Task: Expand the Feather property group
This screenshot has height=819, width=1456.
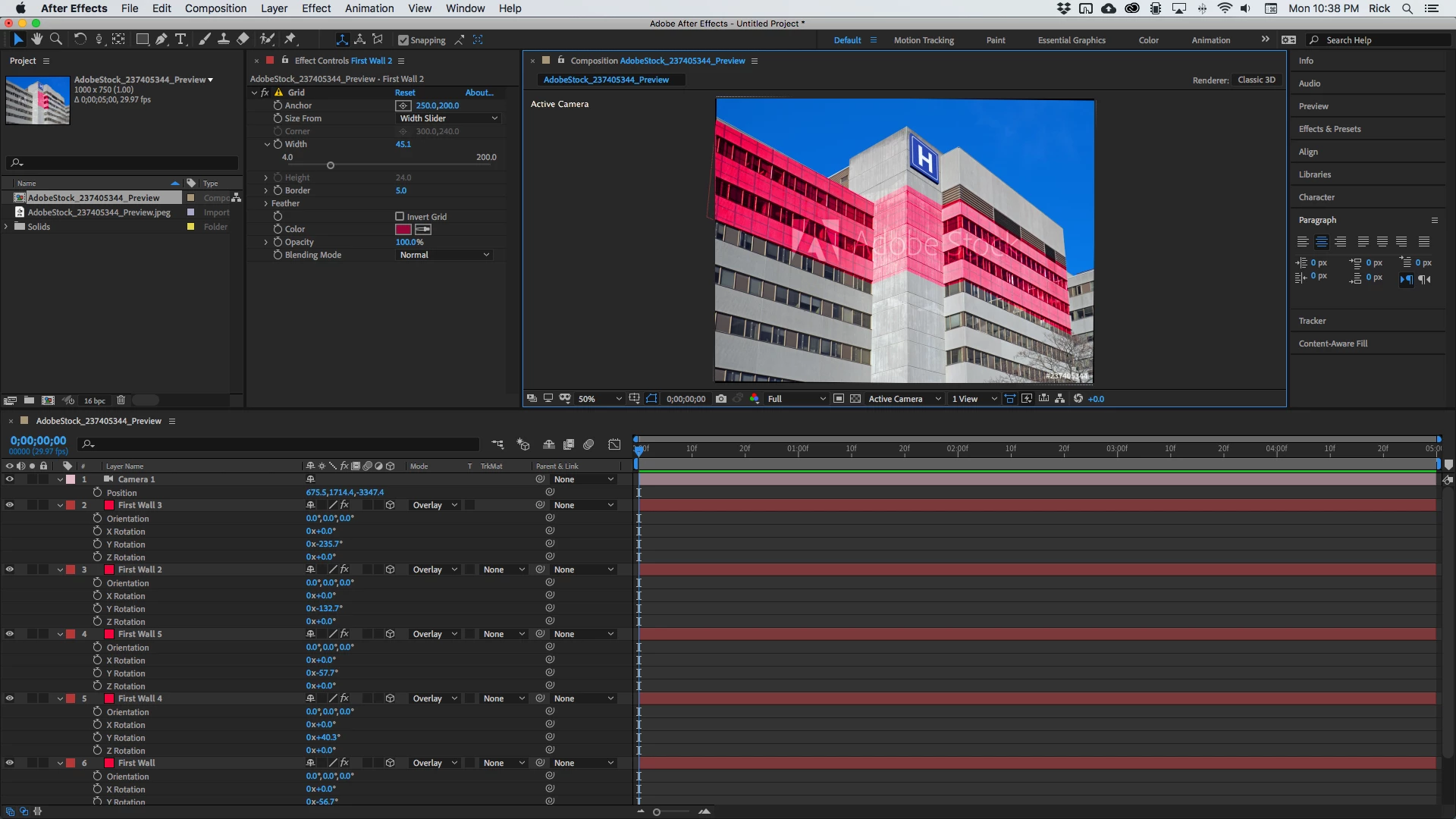Action: [266, 204]
